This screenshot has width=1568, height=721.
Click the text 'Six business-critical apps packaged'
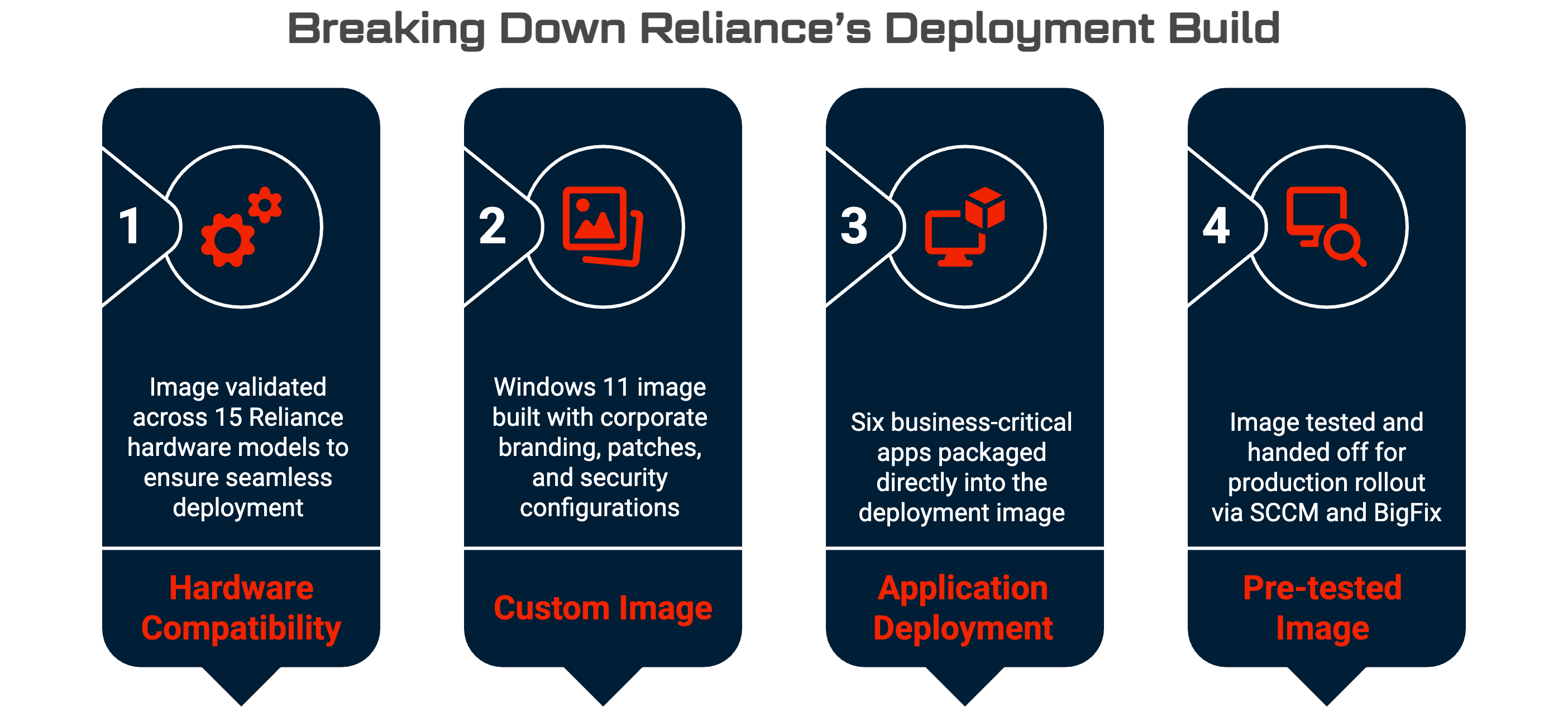point(961,438)
